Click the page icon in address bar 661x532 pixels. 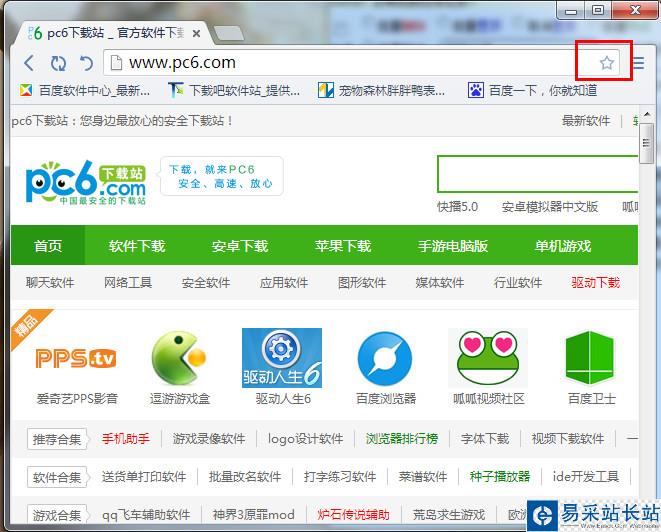[x=116, y=63]
